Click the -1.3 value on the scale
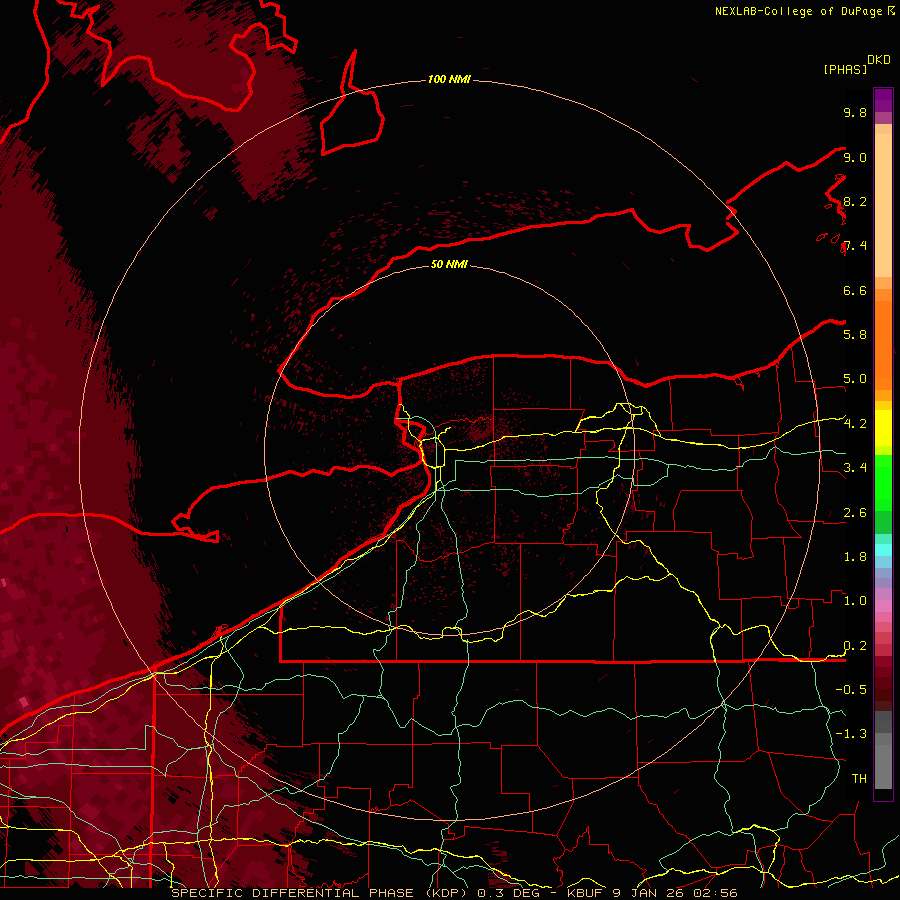Image resolution: width=900 pixels, height=900 pixels. click(x=851, y=734)
